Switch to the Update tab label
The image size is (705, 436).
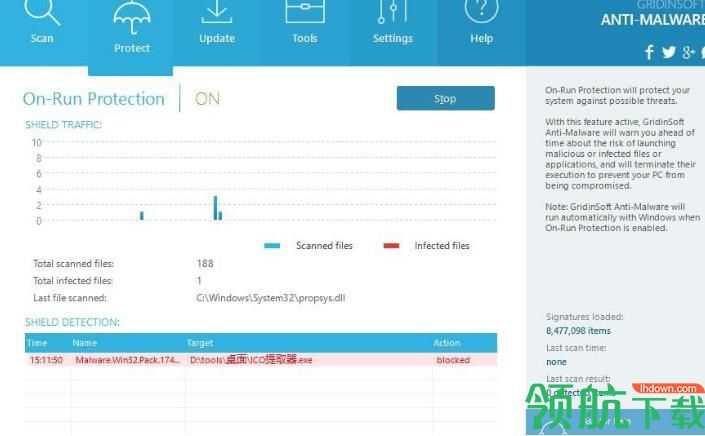(217, 39)
